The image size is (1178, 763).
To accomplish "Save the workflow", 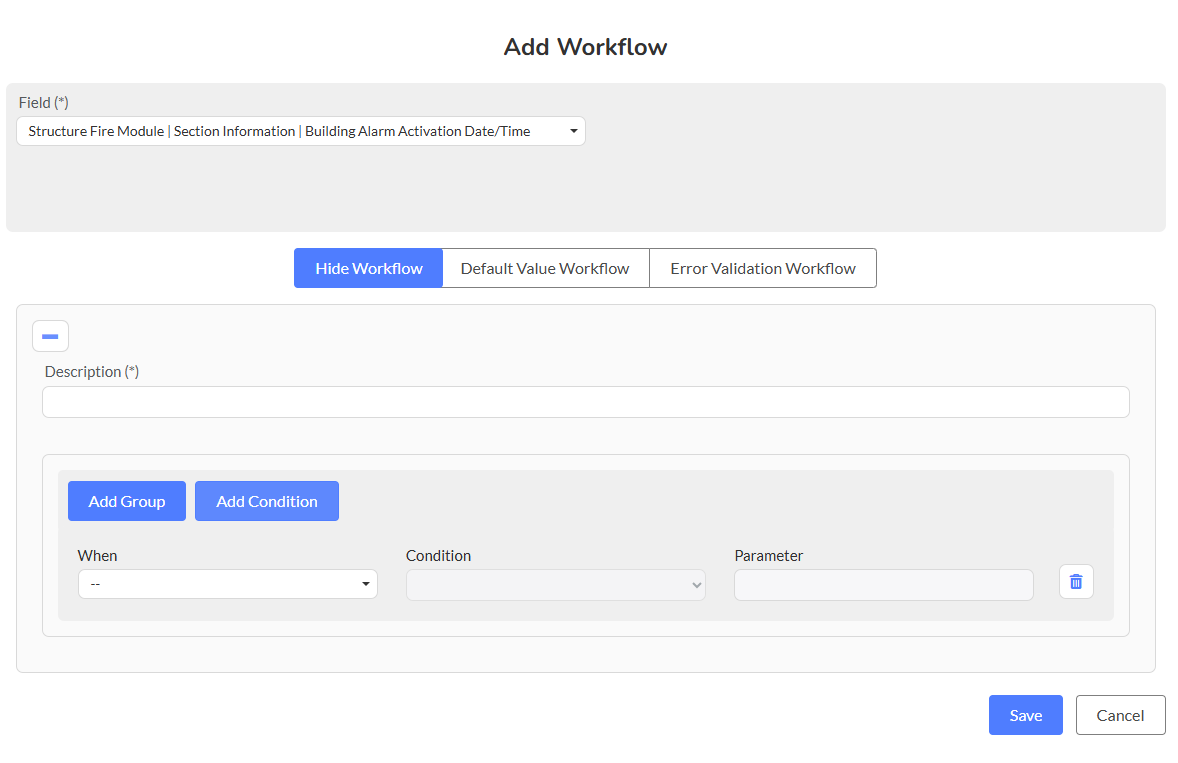I will 1025,715.
